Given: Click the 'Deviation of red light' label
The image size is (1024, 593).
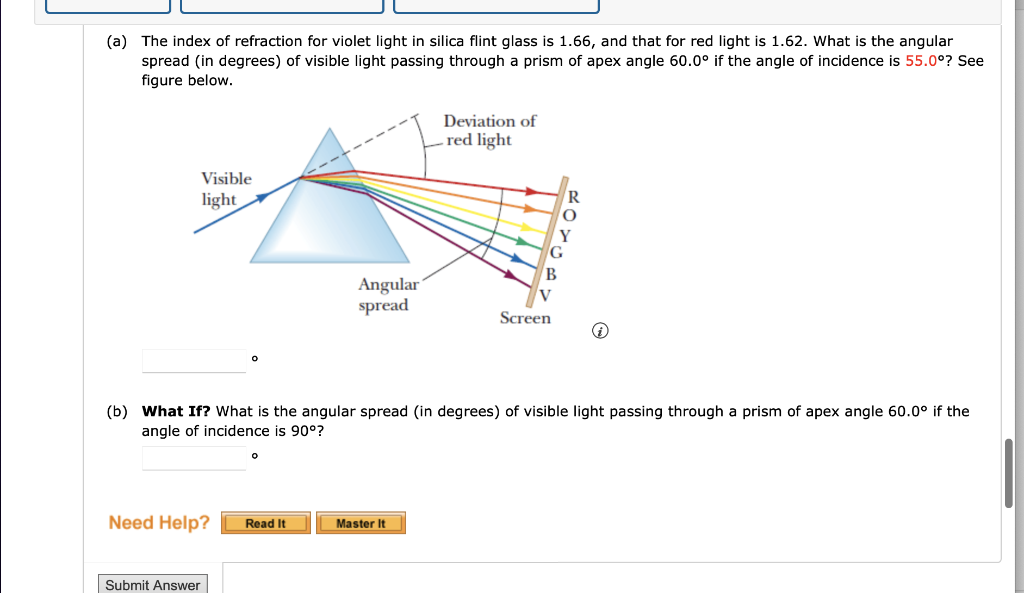Looking at the screenshot, I should click(x=490, y=130).
